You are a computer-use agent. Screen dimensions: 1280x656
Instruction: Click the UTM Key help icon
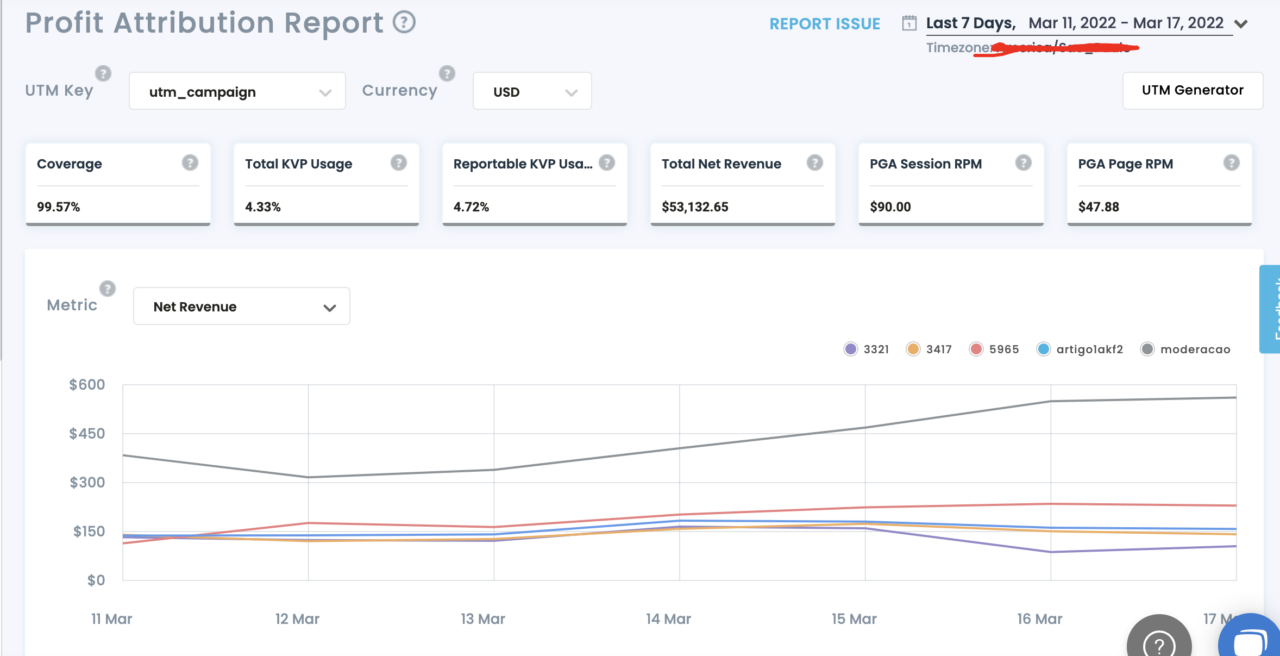pos(103,74)
